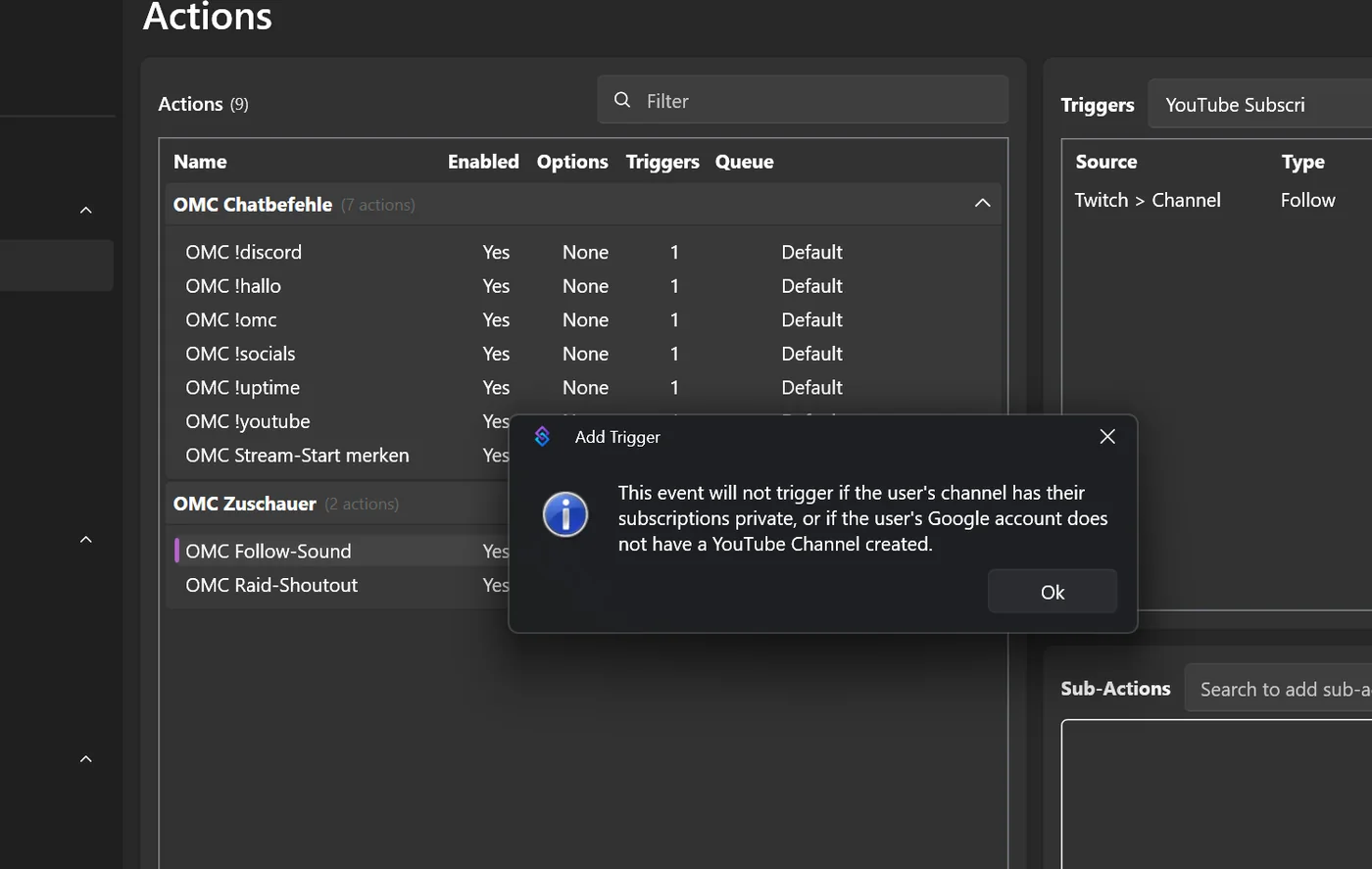Click the Search to add sub-action field
The width and height of the screenshot is (1372, 869).
pos(1279,689)
